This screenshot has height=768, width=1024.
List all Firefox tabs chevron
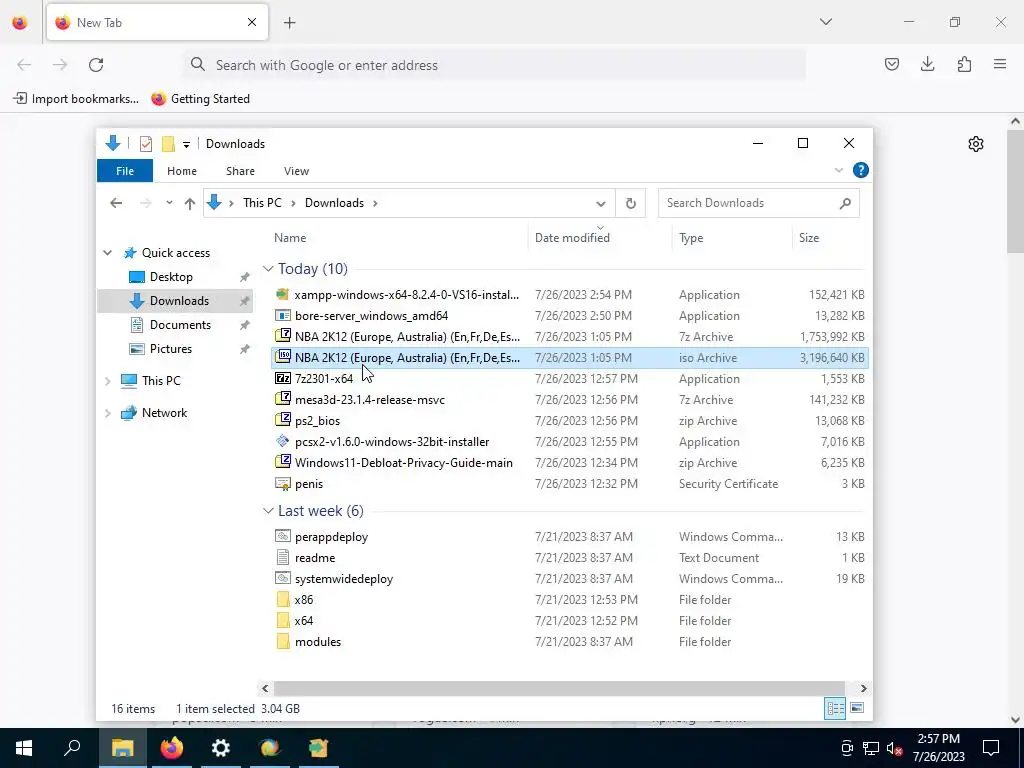click(825, 22)
